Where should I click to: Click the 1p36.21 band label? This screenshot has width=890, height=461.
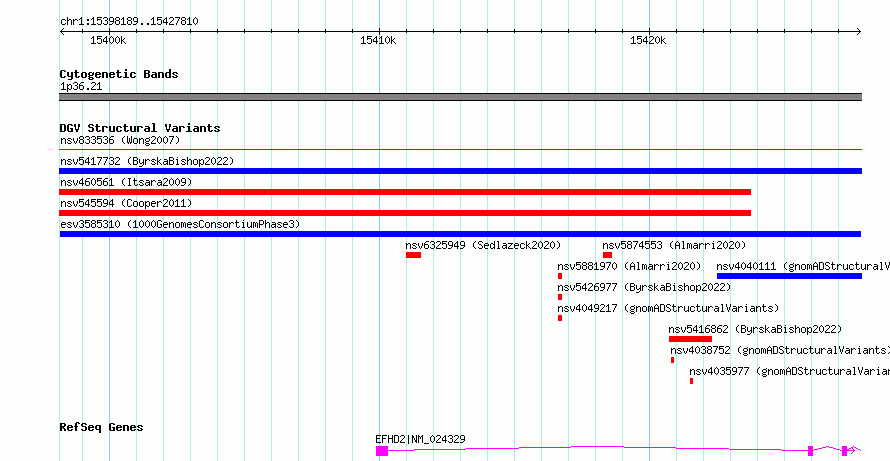point(81,87)
